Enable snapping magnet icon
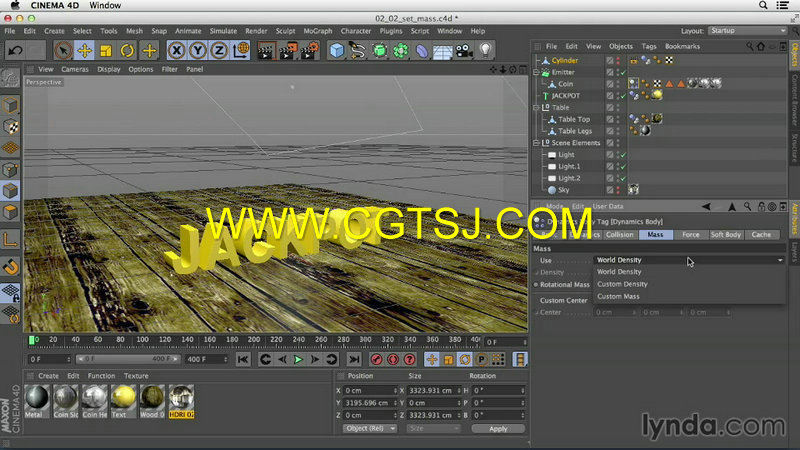 10,266
